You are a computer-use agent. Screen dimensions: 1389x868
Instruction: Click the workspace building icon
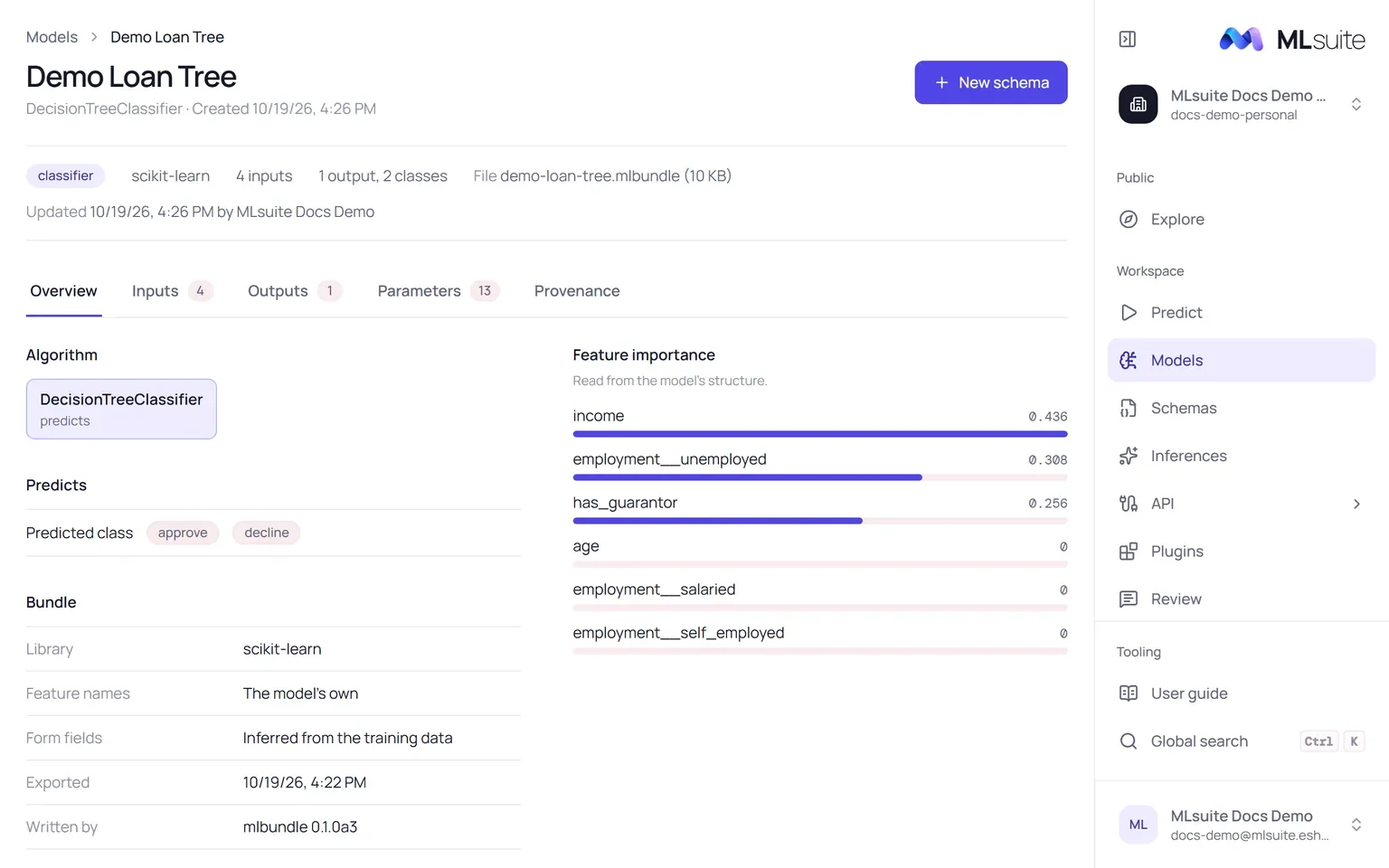pyautogui.click(x=1138, y=105)
